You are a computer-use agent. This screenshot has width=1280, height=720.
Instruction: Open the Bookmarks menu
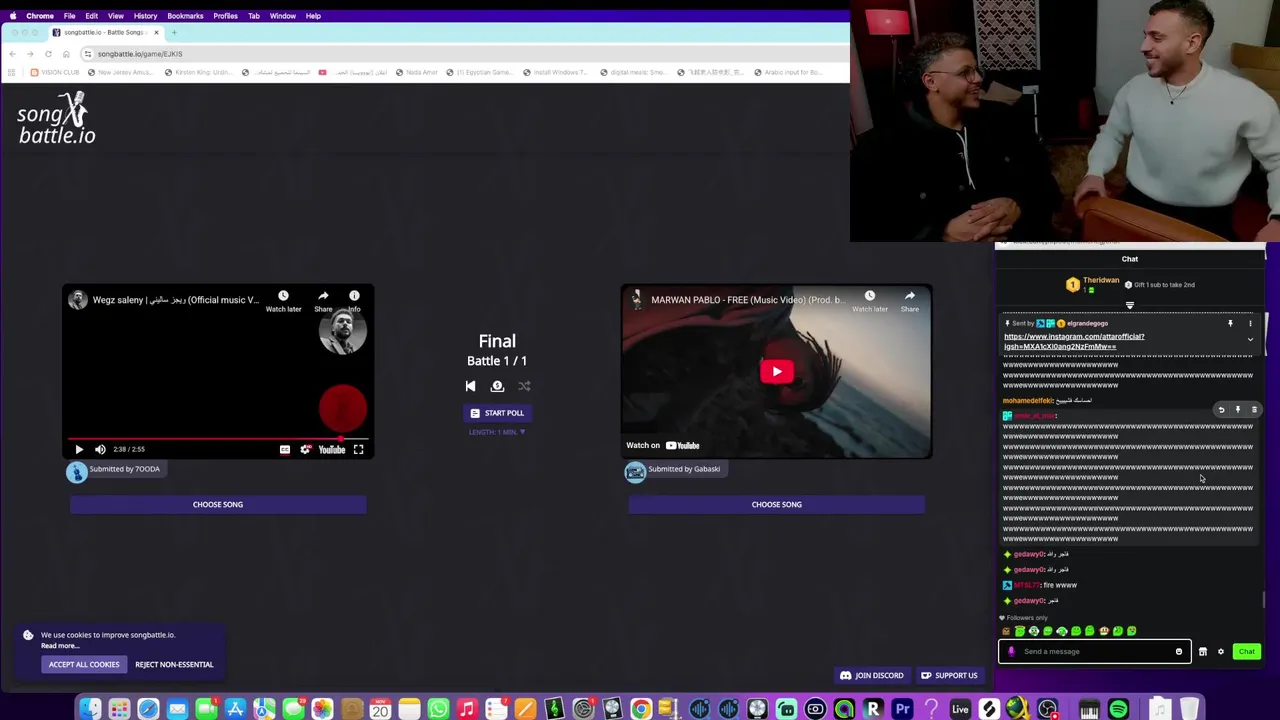(185, 16)
